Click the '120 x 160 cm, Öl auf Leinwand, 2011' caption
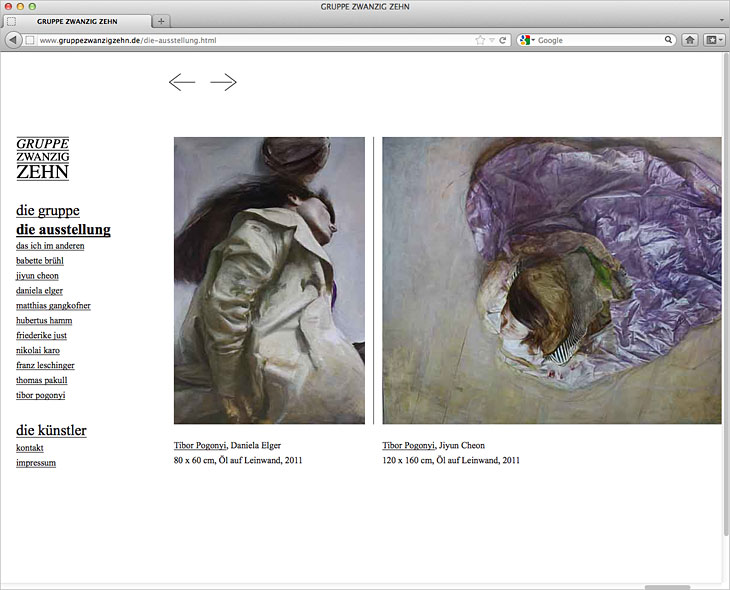 click(x=451, y=460)
